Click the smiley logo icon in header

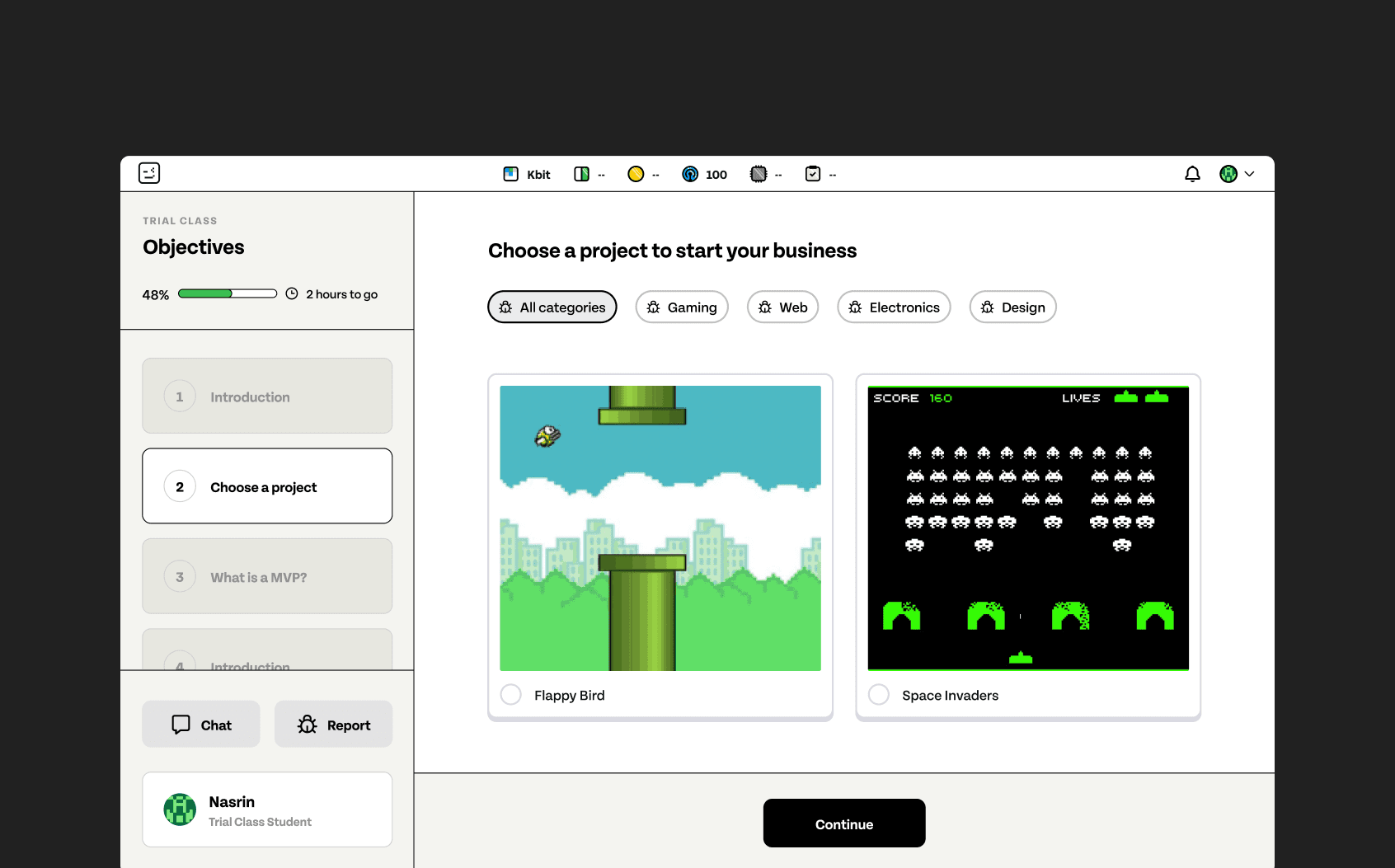[x=149, y=173]
